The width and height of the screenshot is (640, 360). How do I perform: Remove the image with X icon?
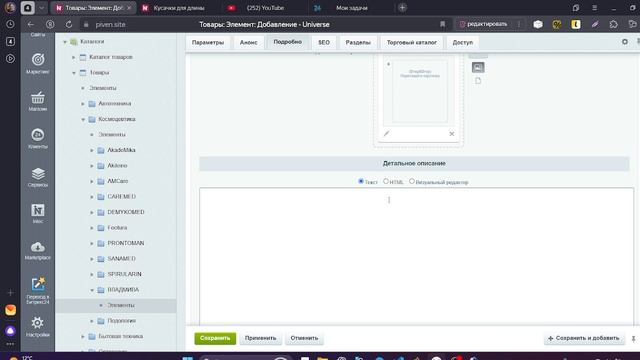451,134
